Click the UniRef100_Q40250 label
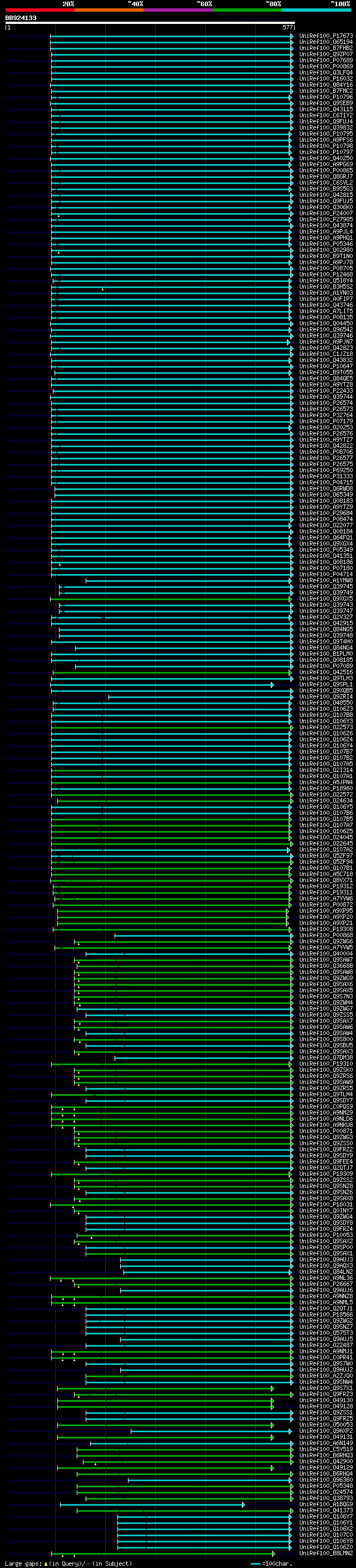 point(326,159)
